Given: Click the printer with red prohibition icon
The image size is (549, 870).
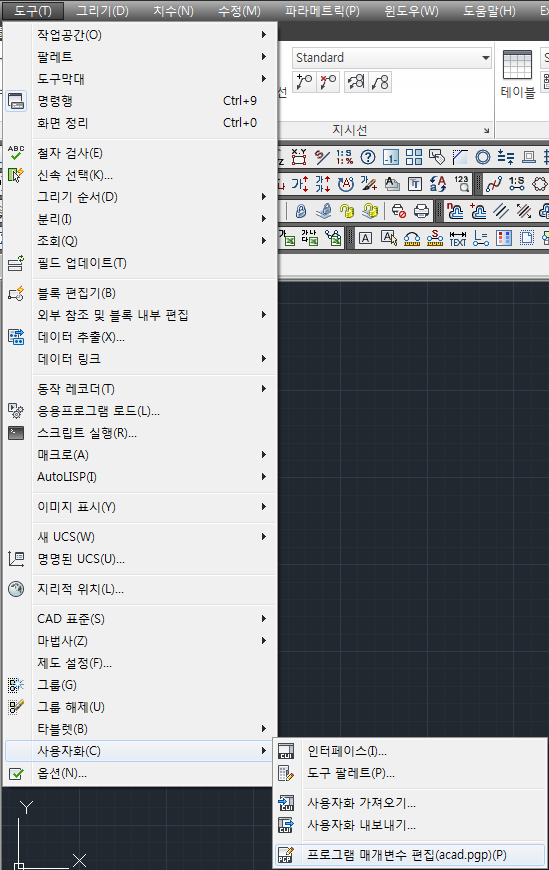Looking at the screenshot, I should (399, 211).
